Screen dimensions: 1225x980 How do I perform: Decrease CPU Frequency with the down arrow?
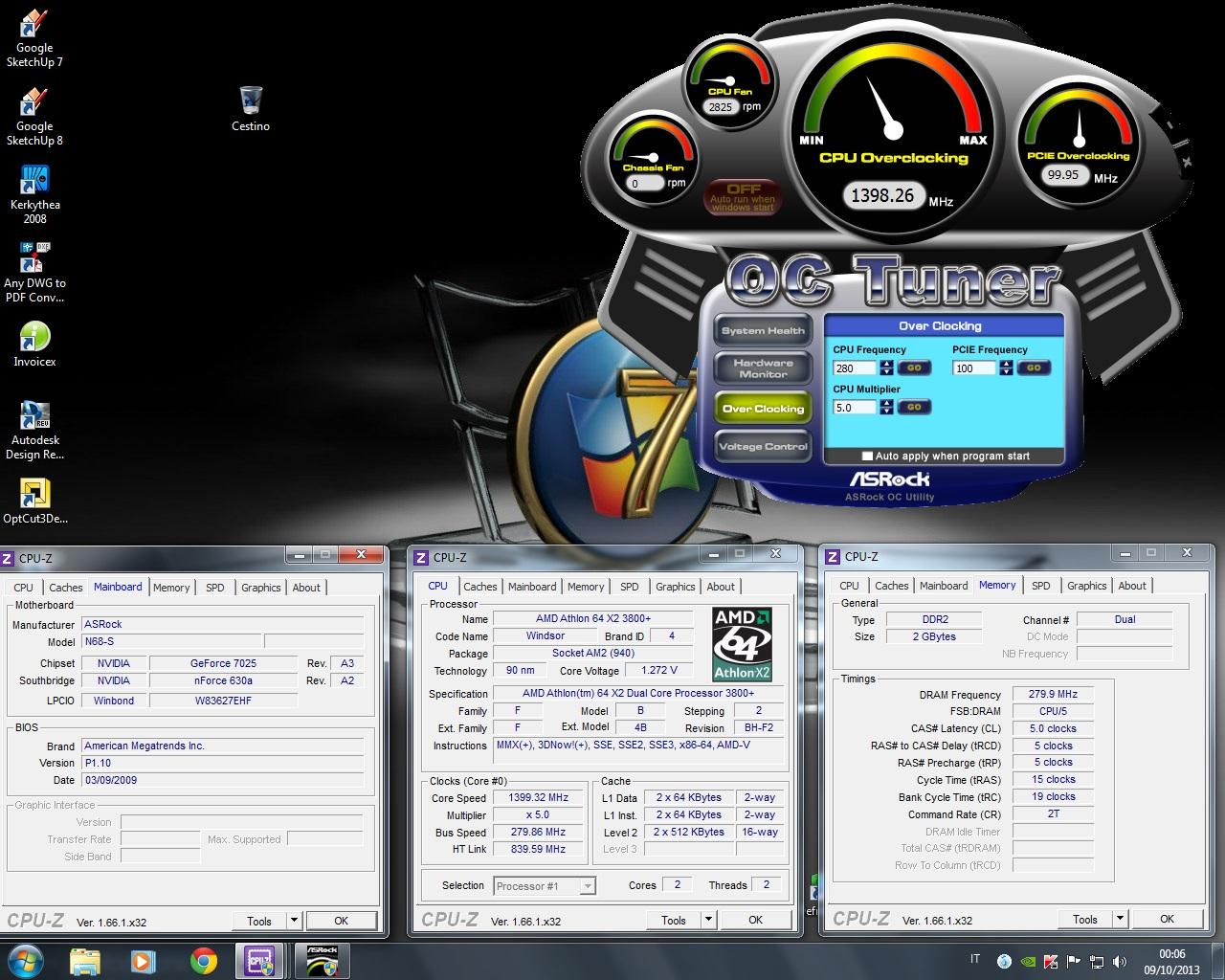tap(887, 372)
